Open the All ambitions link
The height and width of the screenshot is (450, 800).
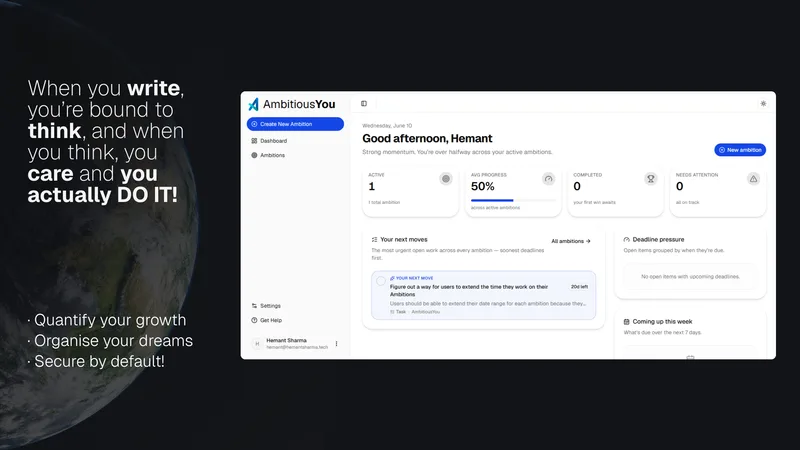571,241
